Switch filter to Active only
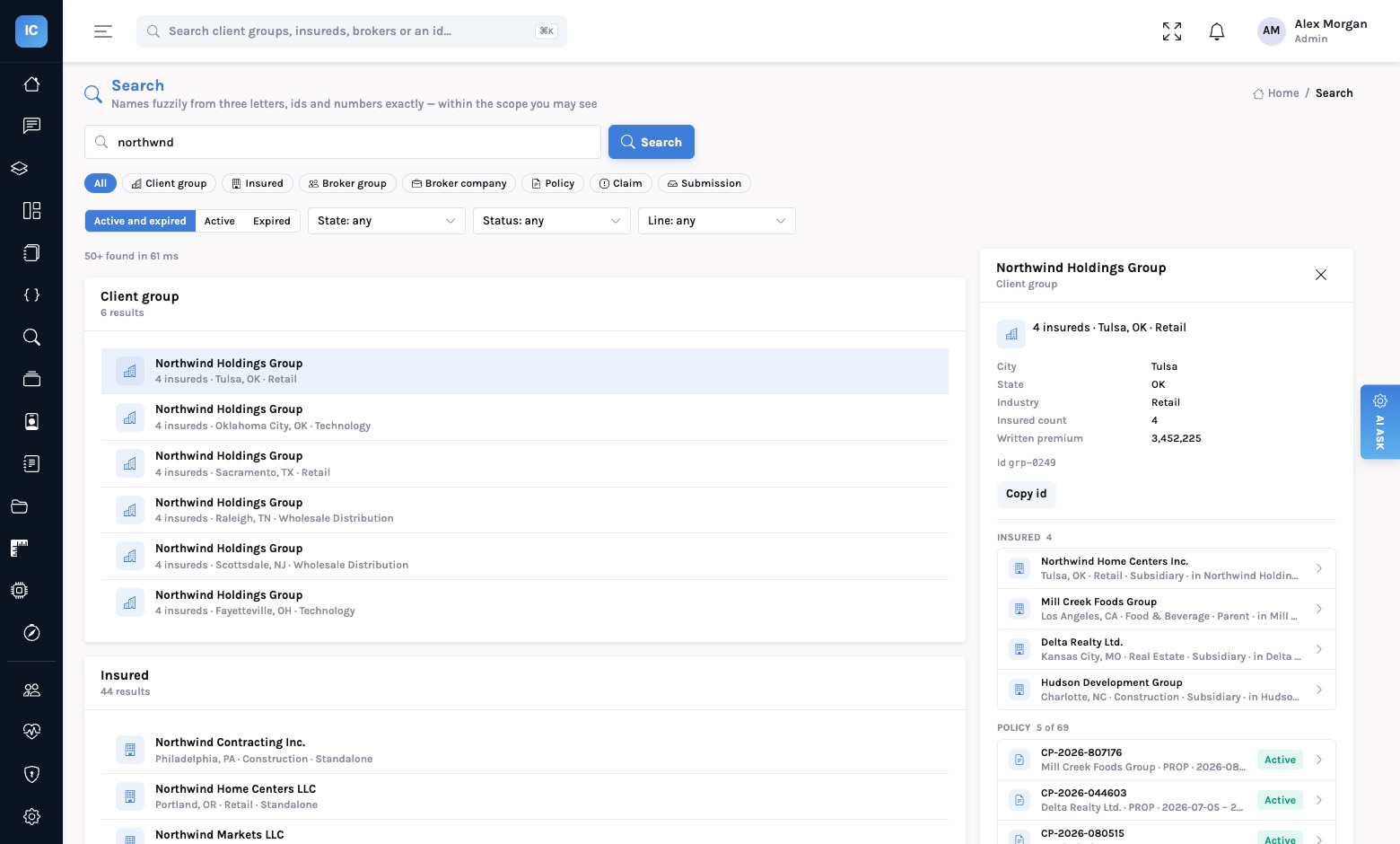Image resolution: width=1400 pixels, height=844 pixels. 220,221
